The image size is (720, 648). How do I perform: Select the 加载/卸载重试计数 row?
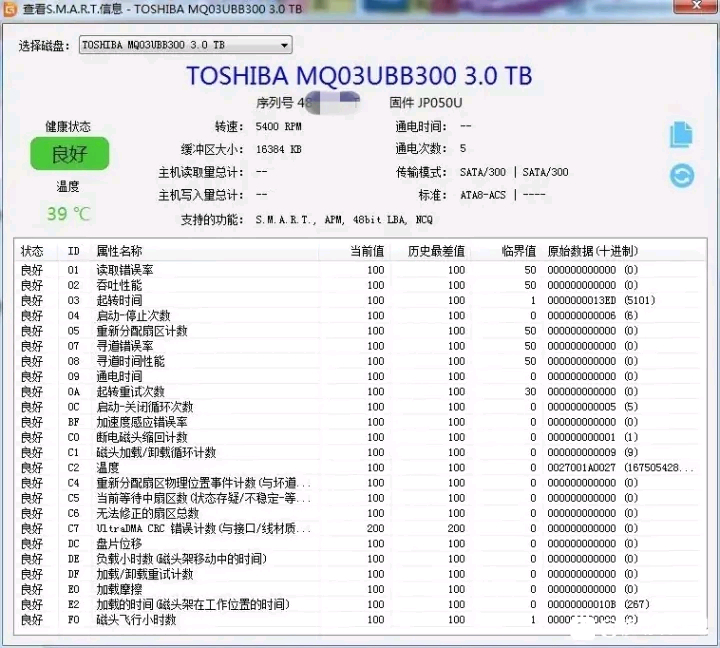point(360,574)
